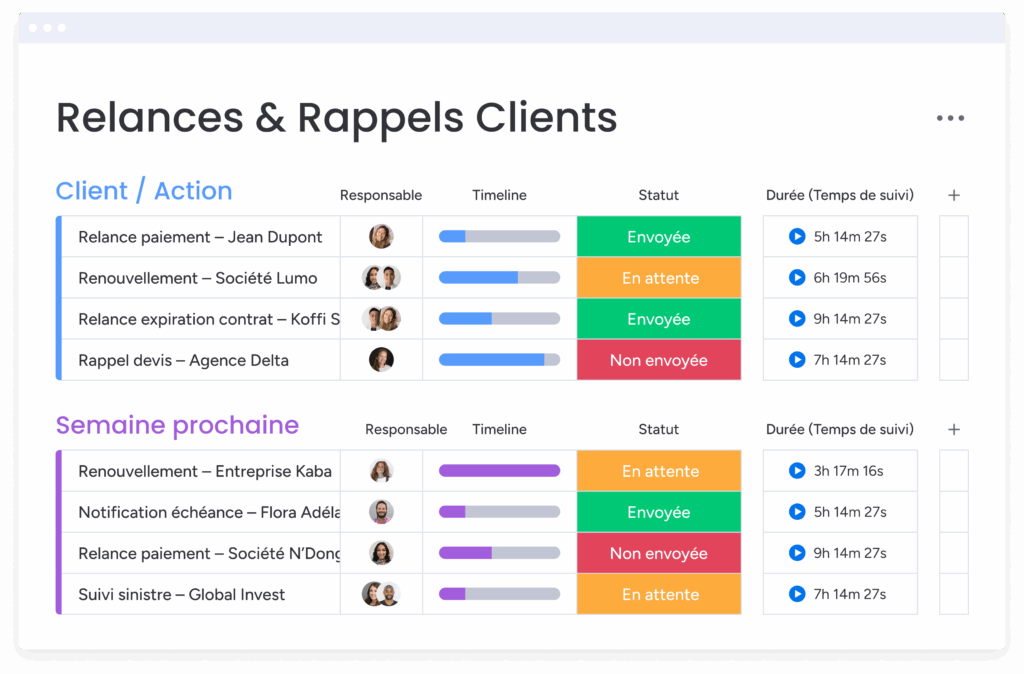
Task: Change the En attente status for Global Invest
Action: [658, 594]
